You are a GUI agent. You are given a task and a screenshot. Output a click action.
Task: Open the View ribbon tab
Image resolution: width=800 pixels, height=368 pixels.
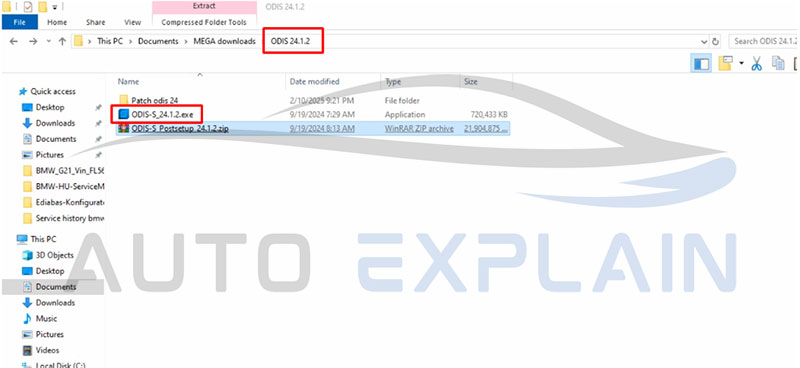(x=133, y=22)
